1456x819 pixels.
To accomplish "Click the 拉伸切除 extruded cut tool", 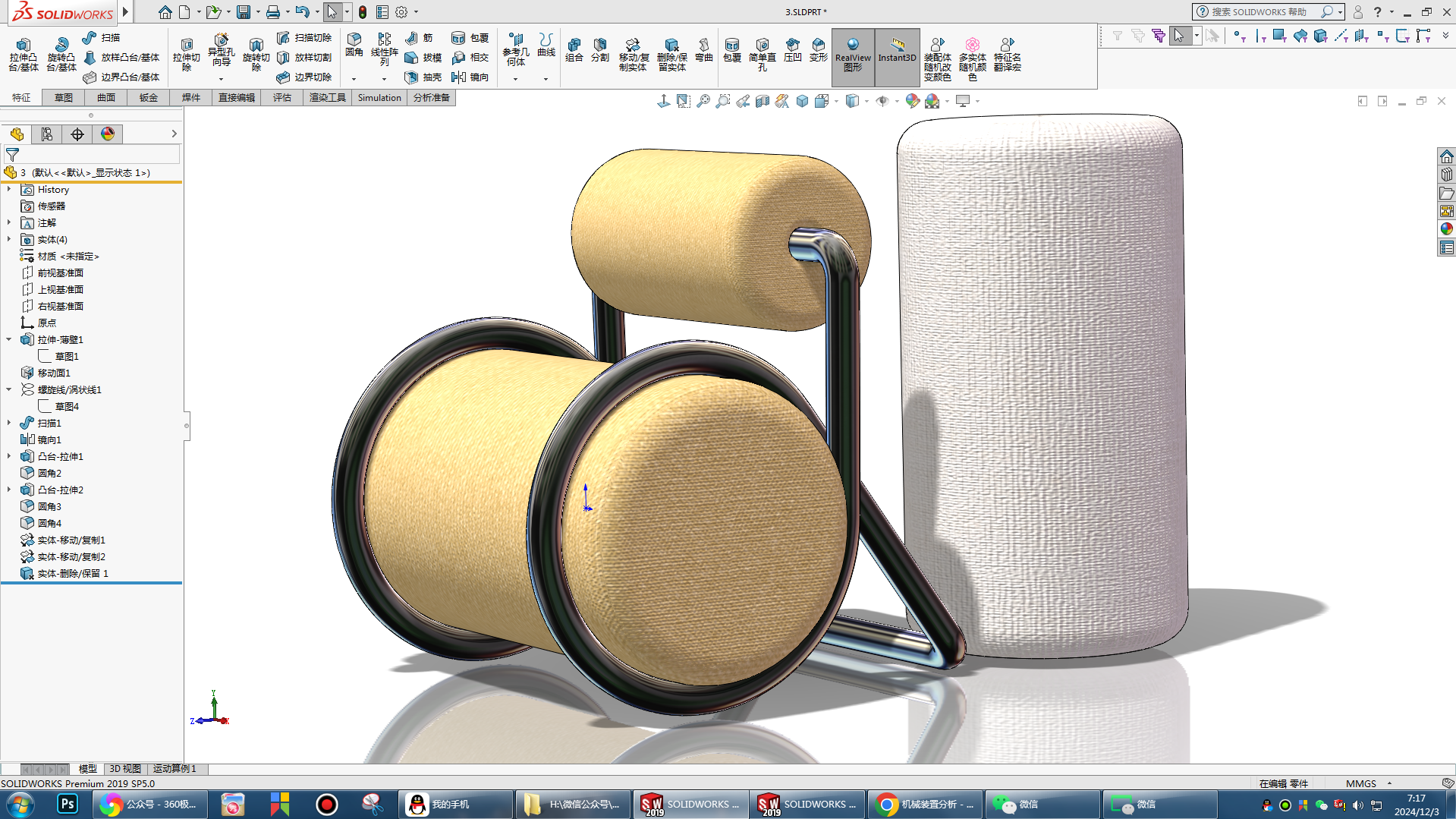I will (186, 53).
